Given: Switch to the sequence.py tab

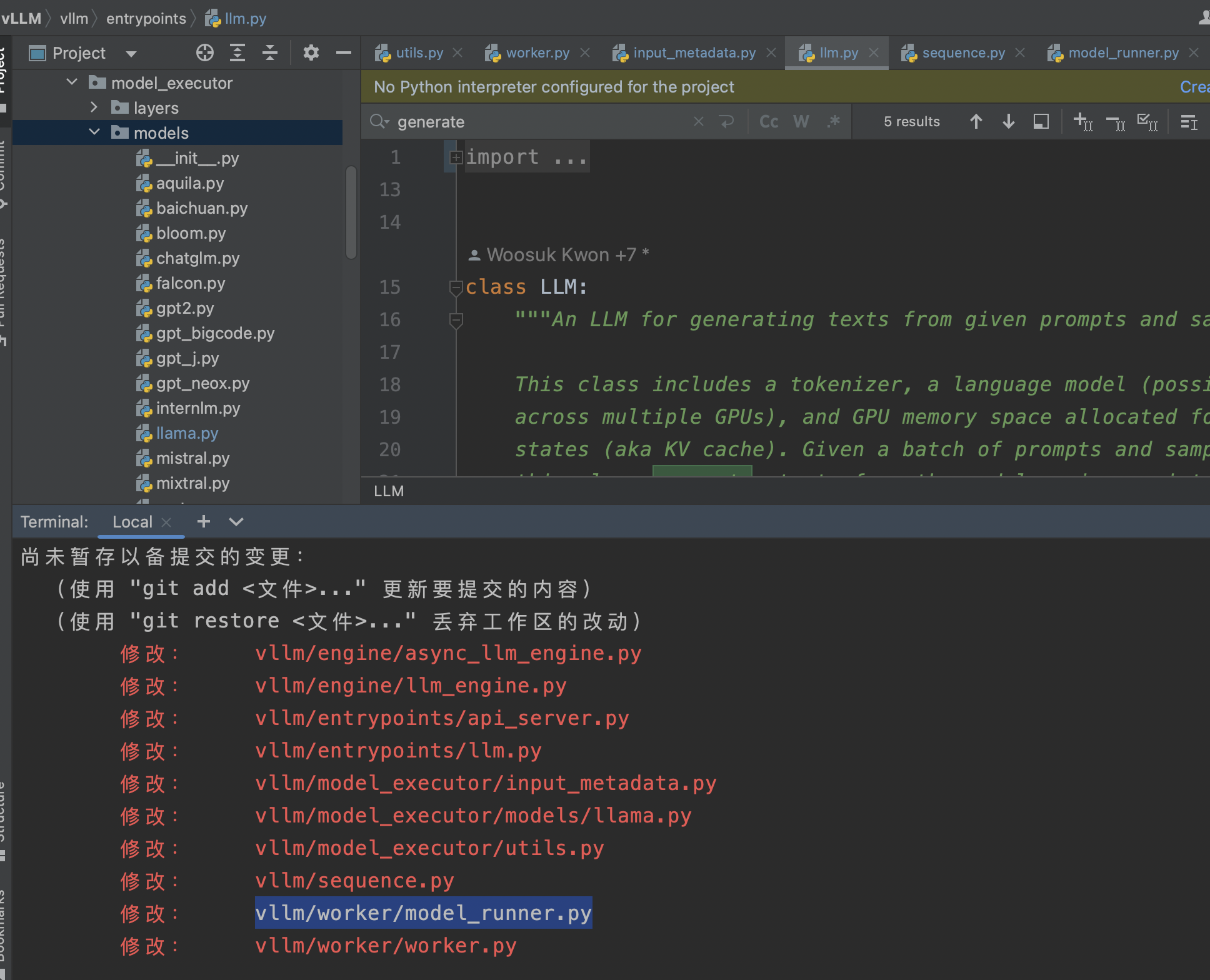Looking at the screenshot, I should 963,53.
